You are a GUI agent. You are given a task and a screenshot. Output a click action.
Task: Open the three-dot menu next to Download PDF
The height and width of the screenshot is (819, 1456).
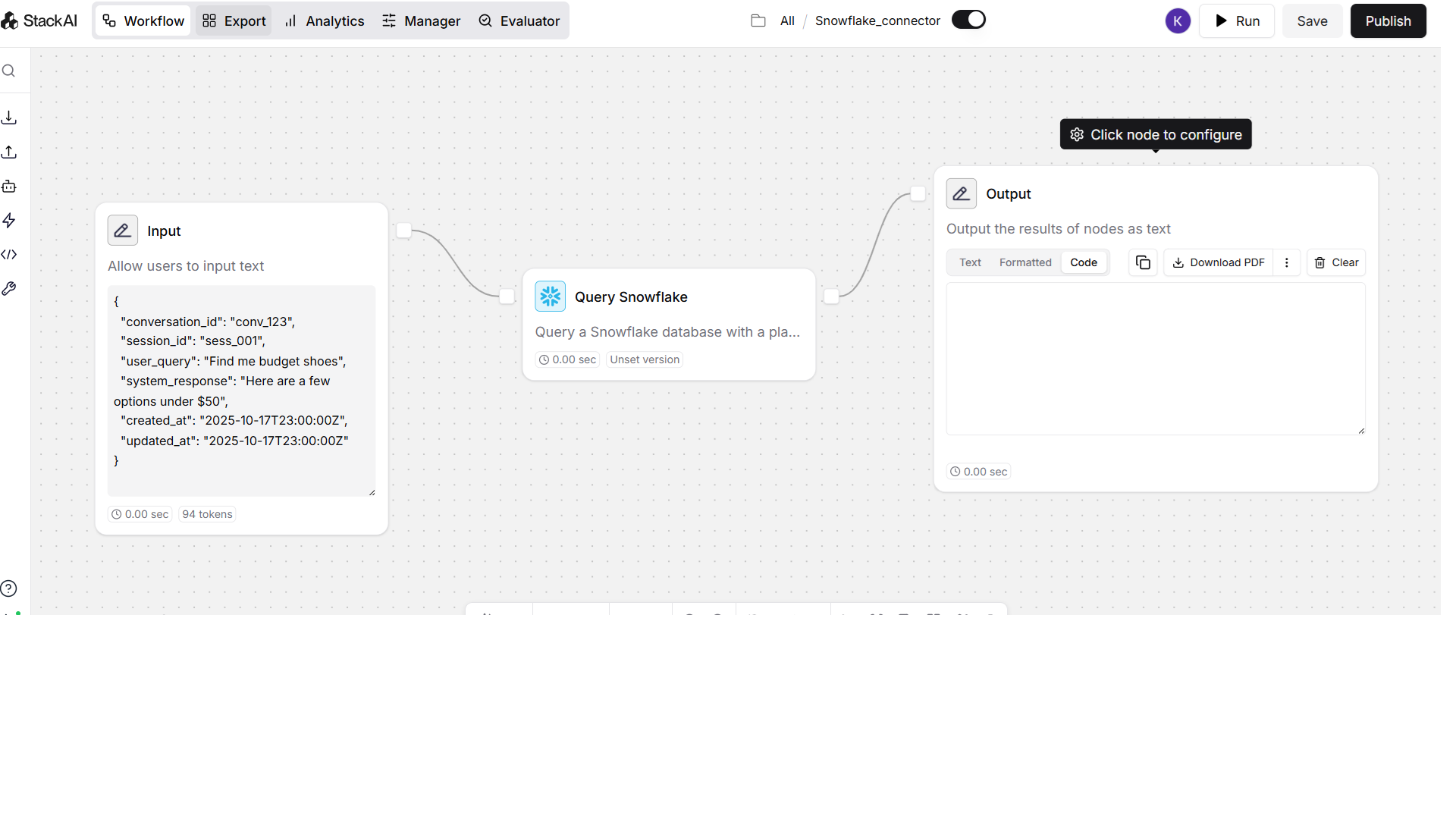[x=1287, y=262]
